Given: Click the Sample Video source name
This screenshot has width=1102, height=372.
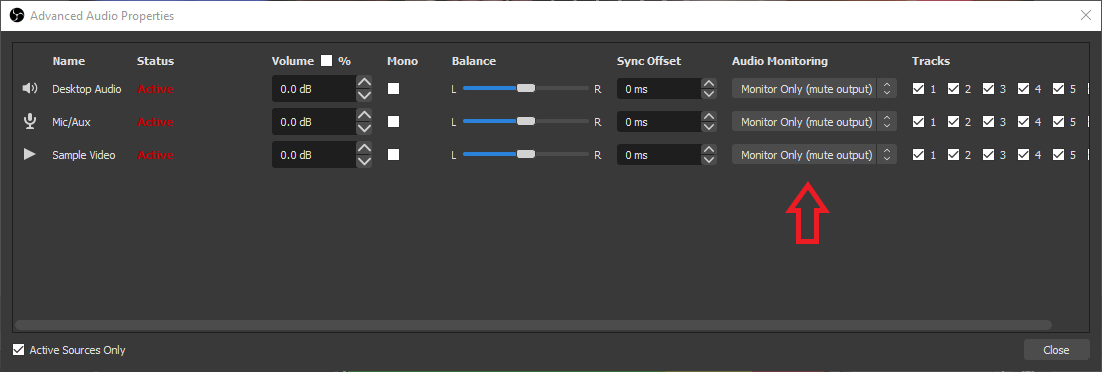Looking at the screenshot, I should point(84,155).
